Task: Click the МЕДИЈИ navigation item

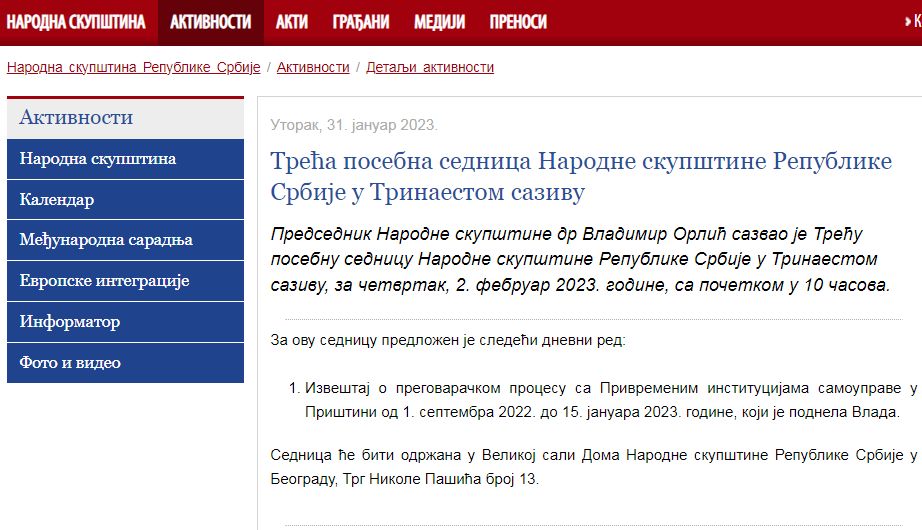Action: pos(439,22)
